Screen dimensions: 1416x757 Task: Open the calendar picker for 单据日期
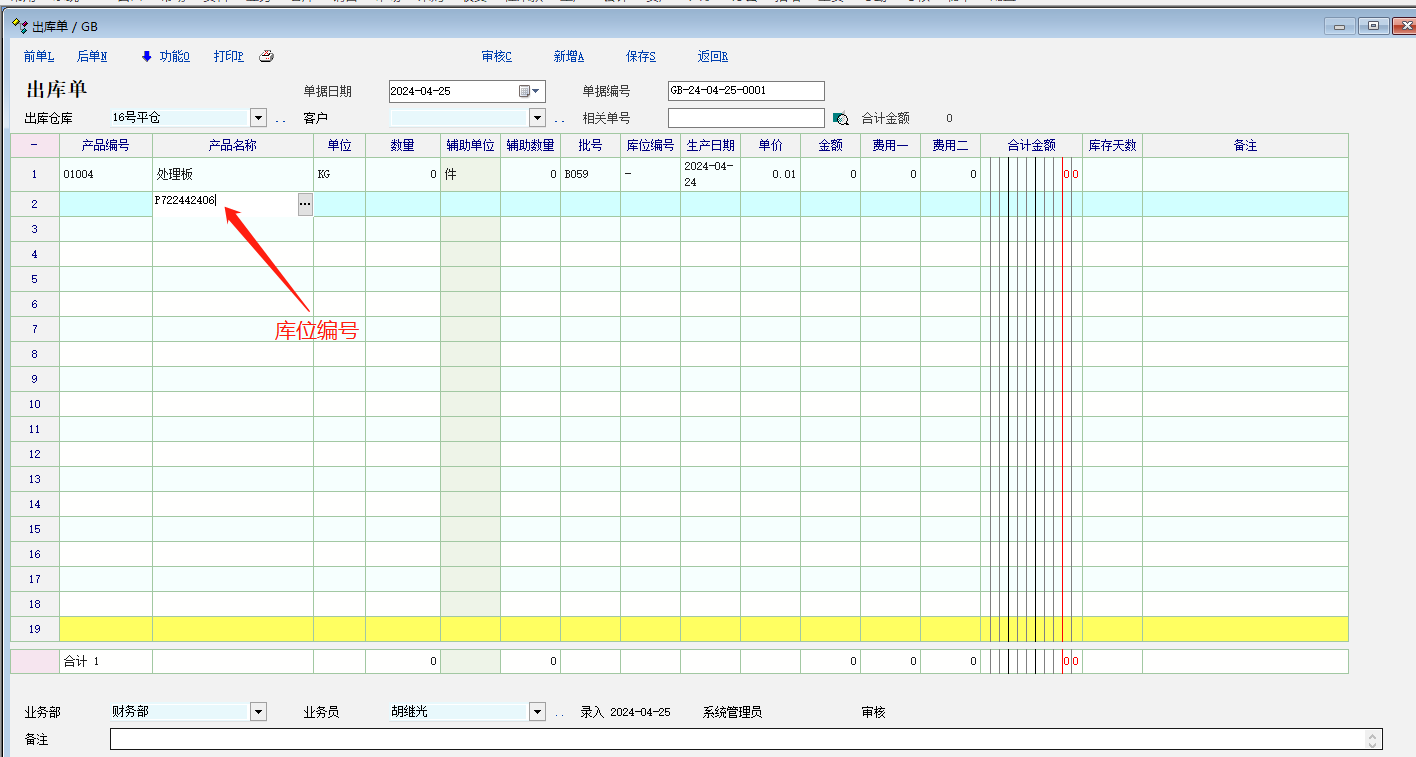point(529,91)
